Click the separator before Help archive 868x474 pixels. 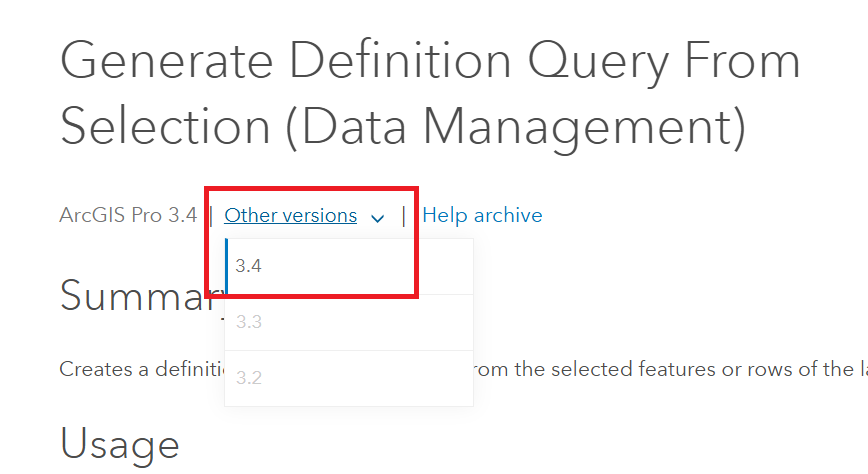coord(404,215)
